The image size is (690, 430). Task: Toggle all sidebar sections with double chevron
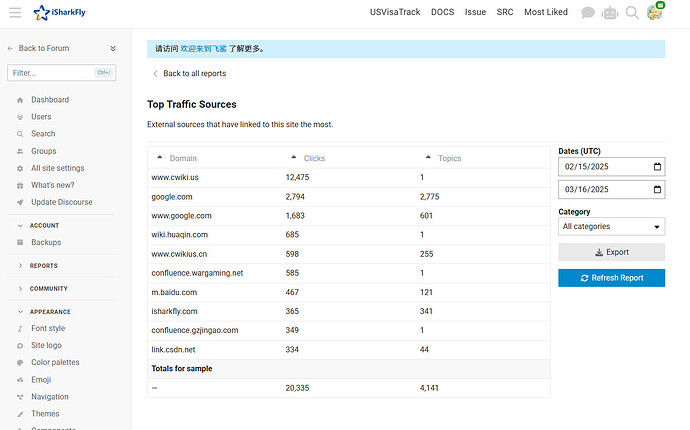113,48
